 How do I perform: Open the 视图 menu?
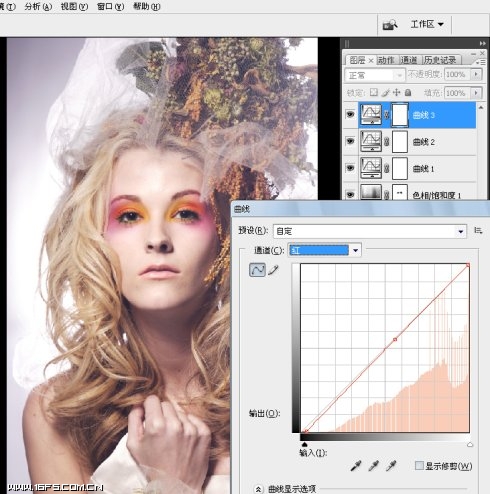(74, 6)
